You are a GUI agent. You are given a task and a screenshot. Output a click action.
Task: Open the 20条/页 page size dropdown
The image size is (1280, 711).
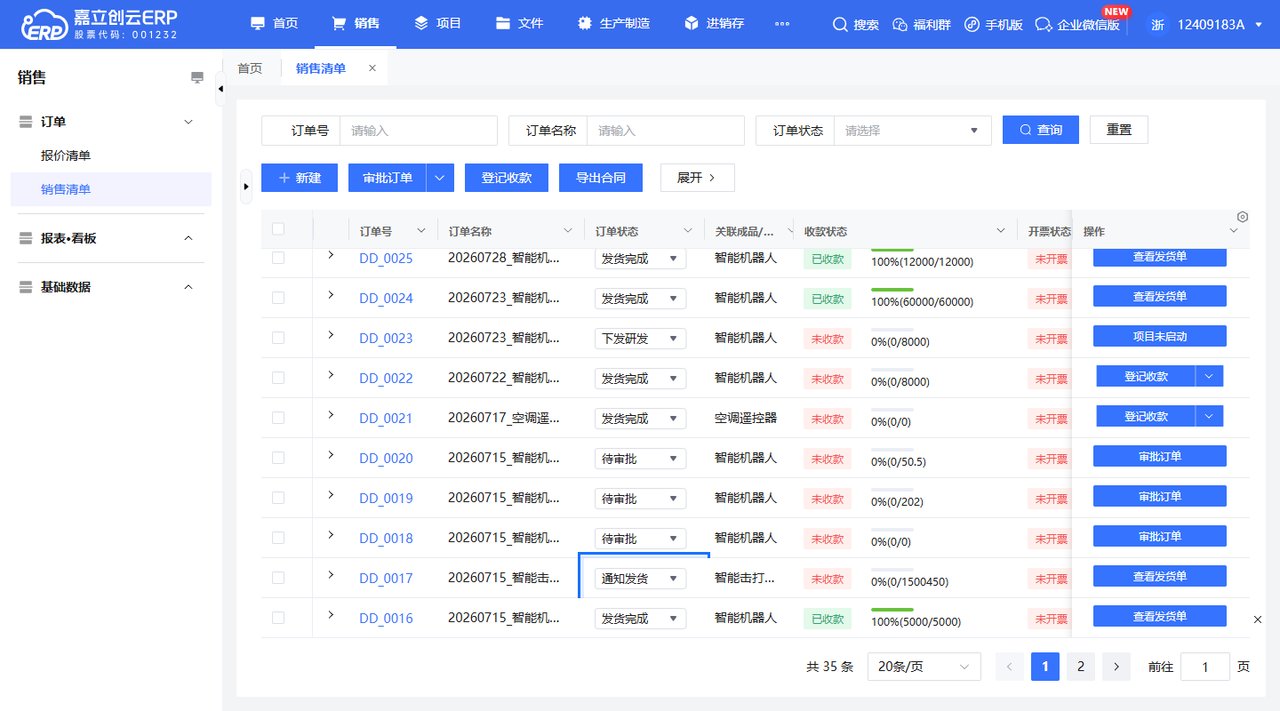pos(924,667)
